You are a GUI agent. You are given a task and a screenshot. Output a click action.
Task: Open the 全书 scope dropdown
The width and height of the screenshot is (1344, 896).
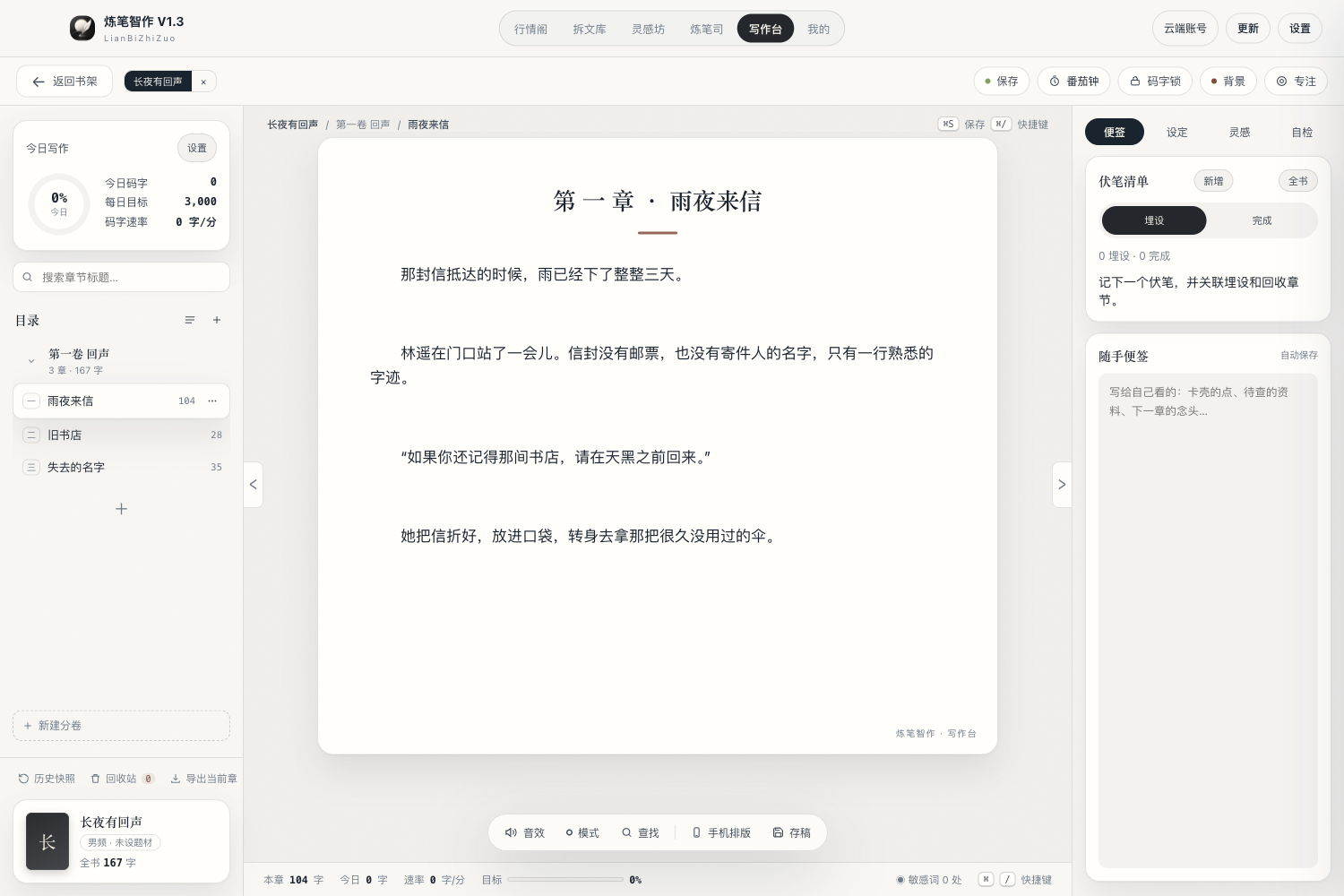1298,181
